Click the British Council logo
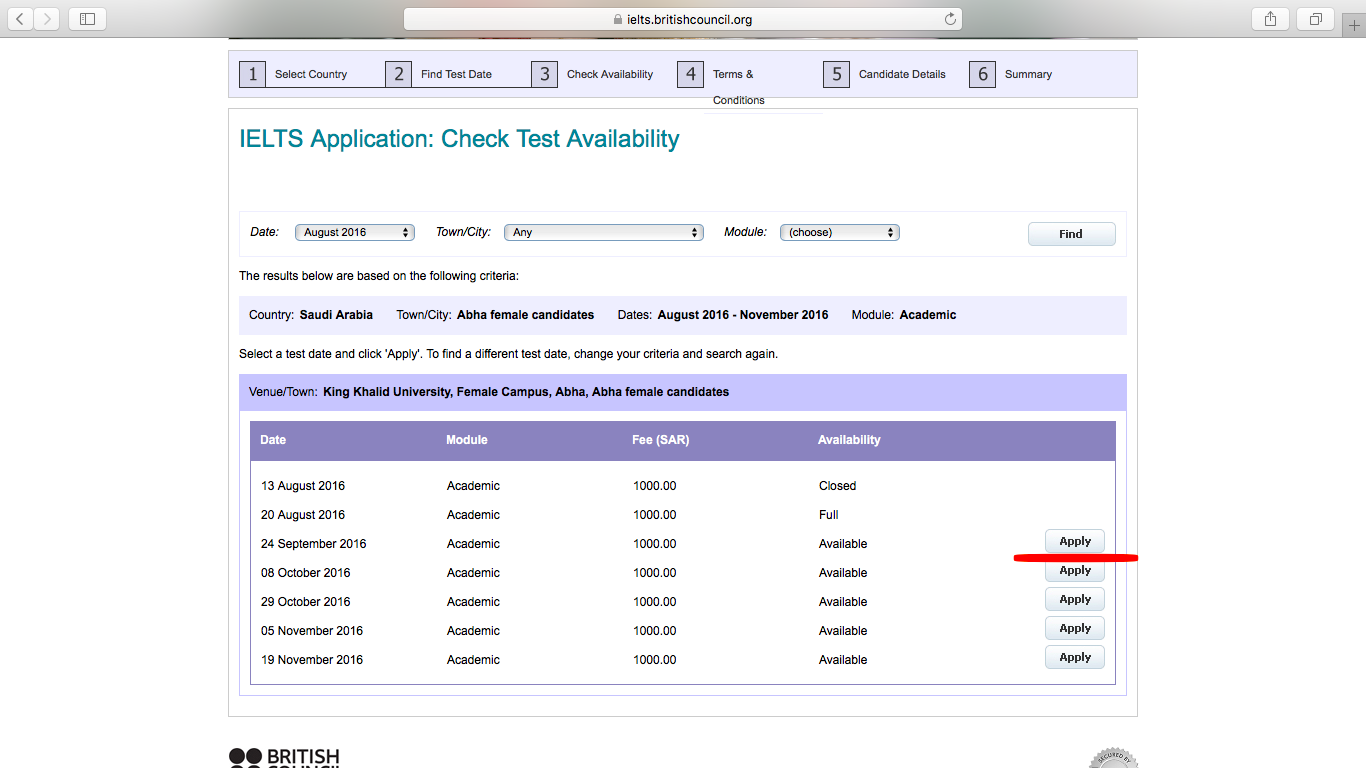Image resolution: width=1366 pixels, height=768 pixels. (x=284, y=757)
